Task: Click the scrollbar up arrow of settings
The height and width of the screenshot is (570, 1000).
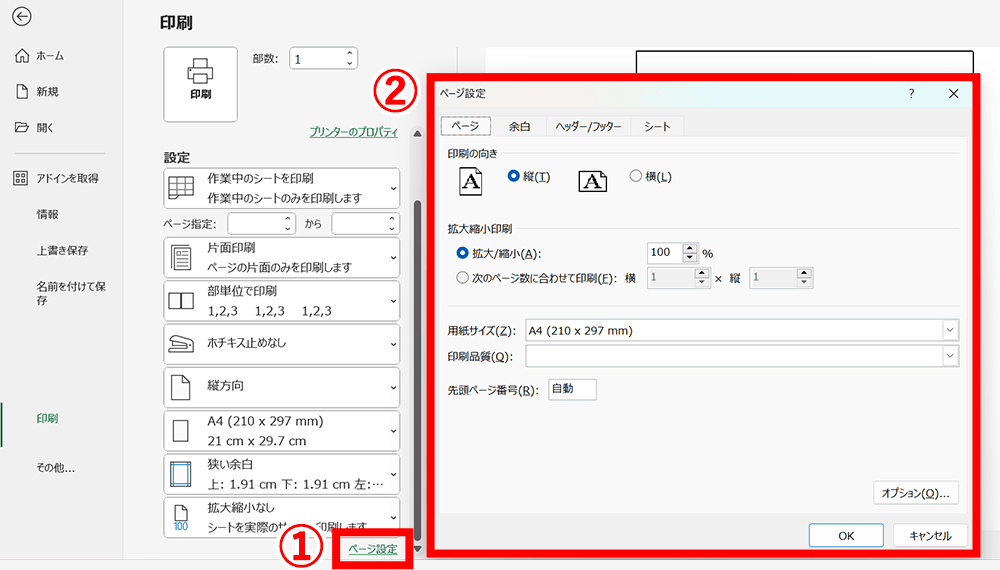Action: tap(417, 134)
